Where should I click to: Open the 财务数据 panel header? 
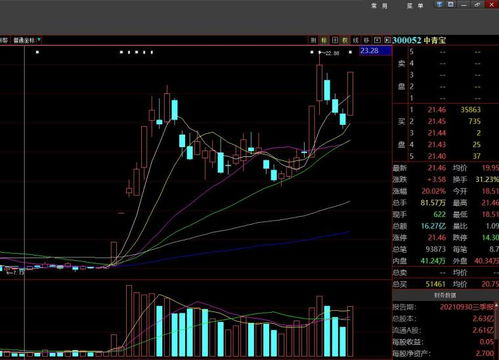click(x=445, y=295)
